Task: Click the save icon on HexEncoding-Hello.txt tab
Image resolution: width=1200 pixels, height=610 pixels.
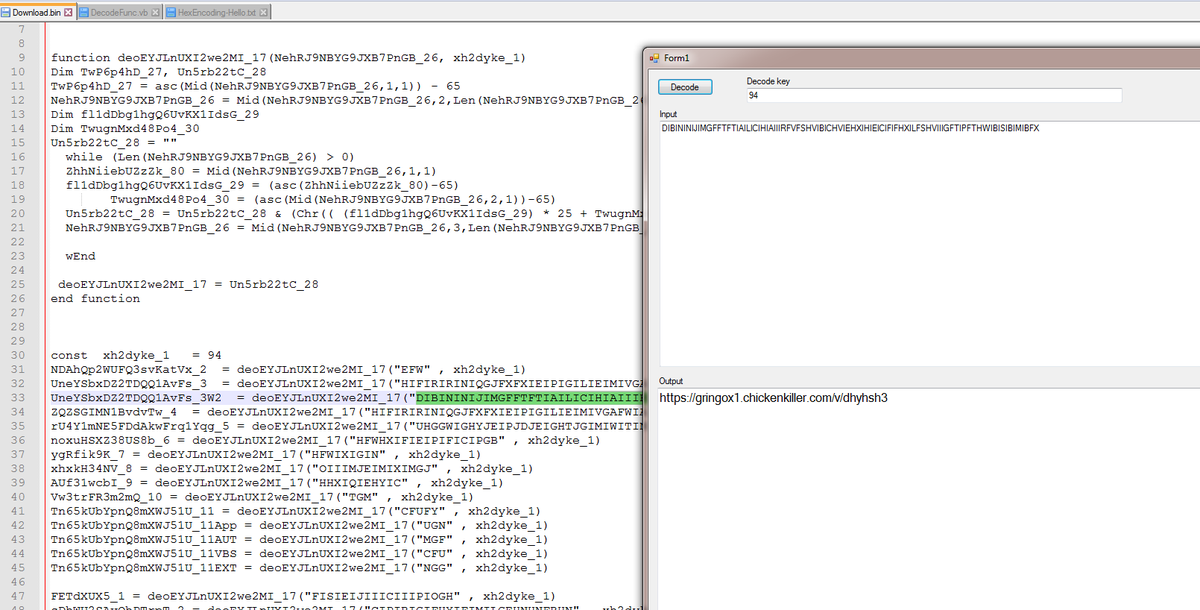Action: click(171, 11)
